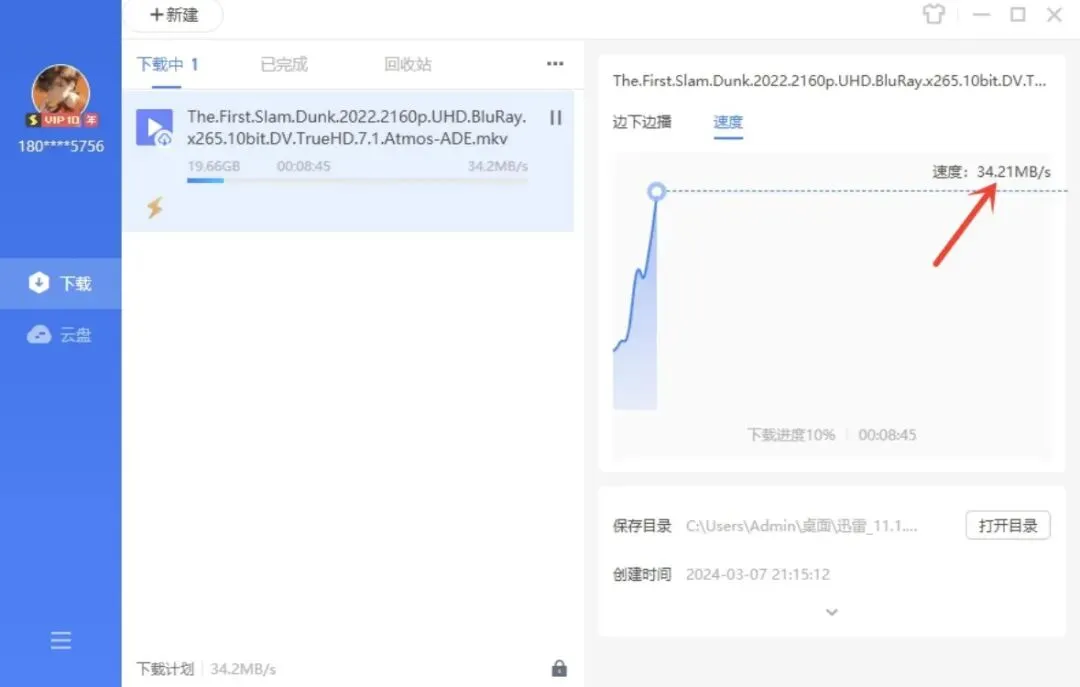Screen dimensions: 1080x687
Task: Click file size 19.66GB
Action: tap(214, 166)
